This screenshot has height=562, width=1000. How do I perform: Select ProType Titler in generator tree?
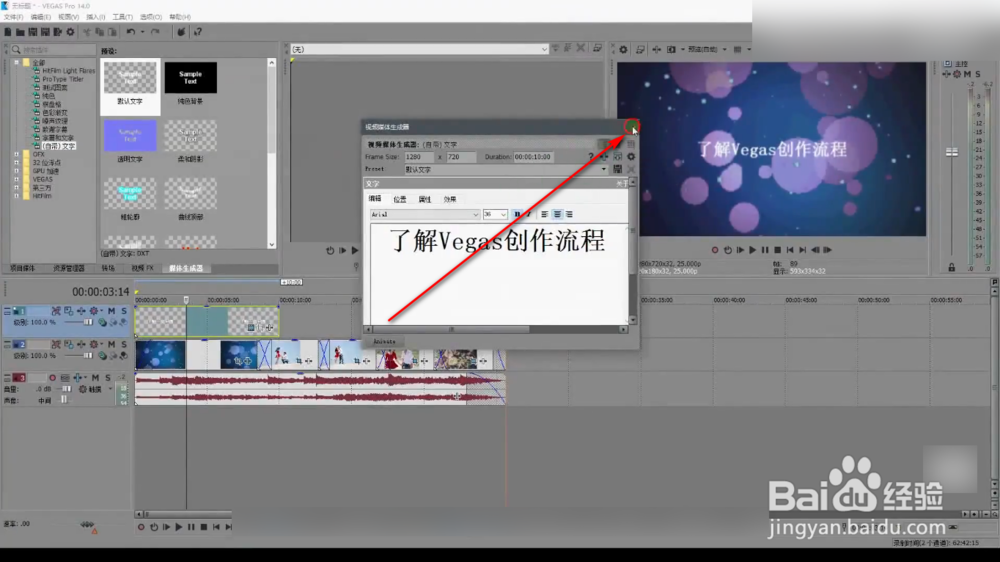62,79
